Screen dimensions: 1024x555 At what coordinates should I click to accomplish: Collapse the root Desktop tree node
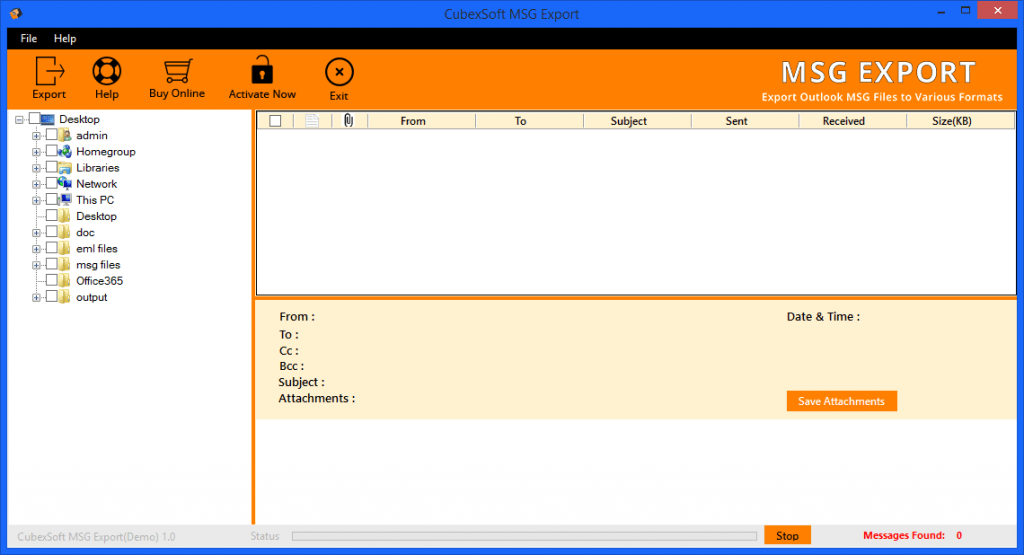(x=20, y=120)
